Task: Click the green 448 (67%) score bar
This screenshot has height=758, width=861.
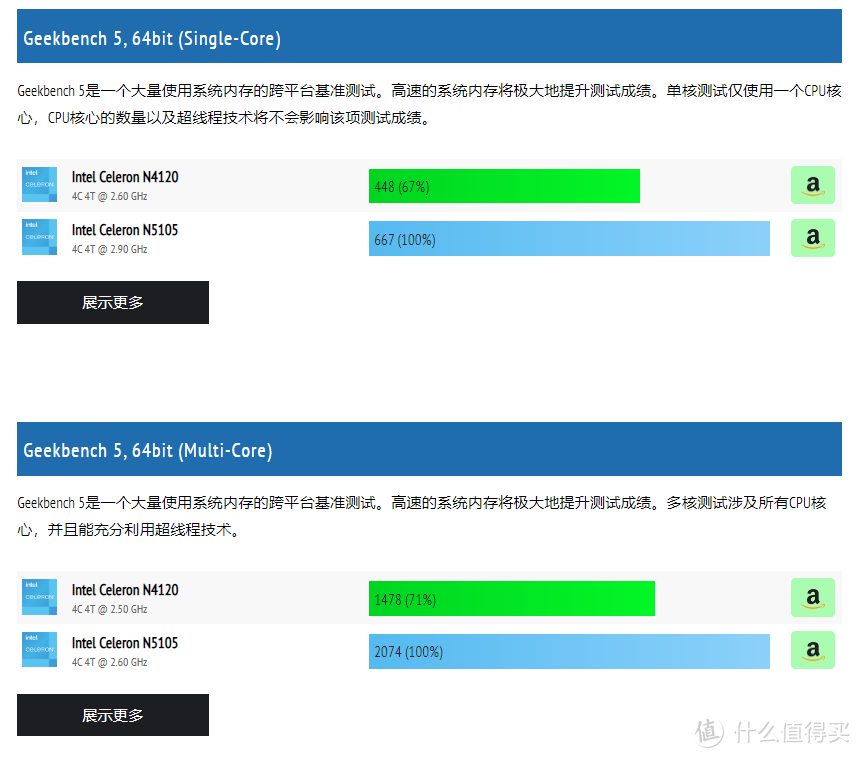Action: tap(504, 186)
